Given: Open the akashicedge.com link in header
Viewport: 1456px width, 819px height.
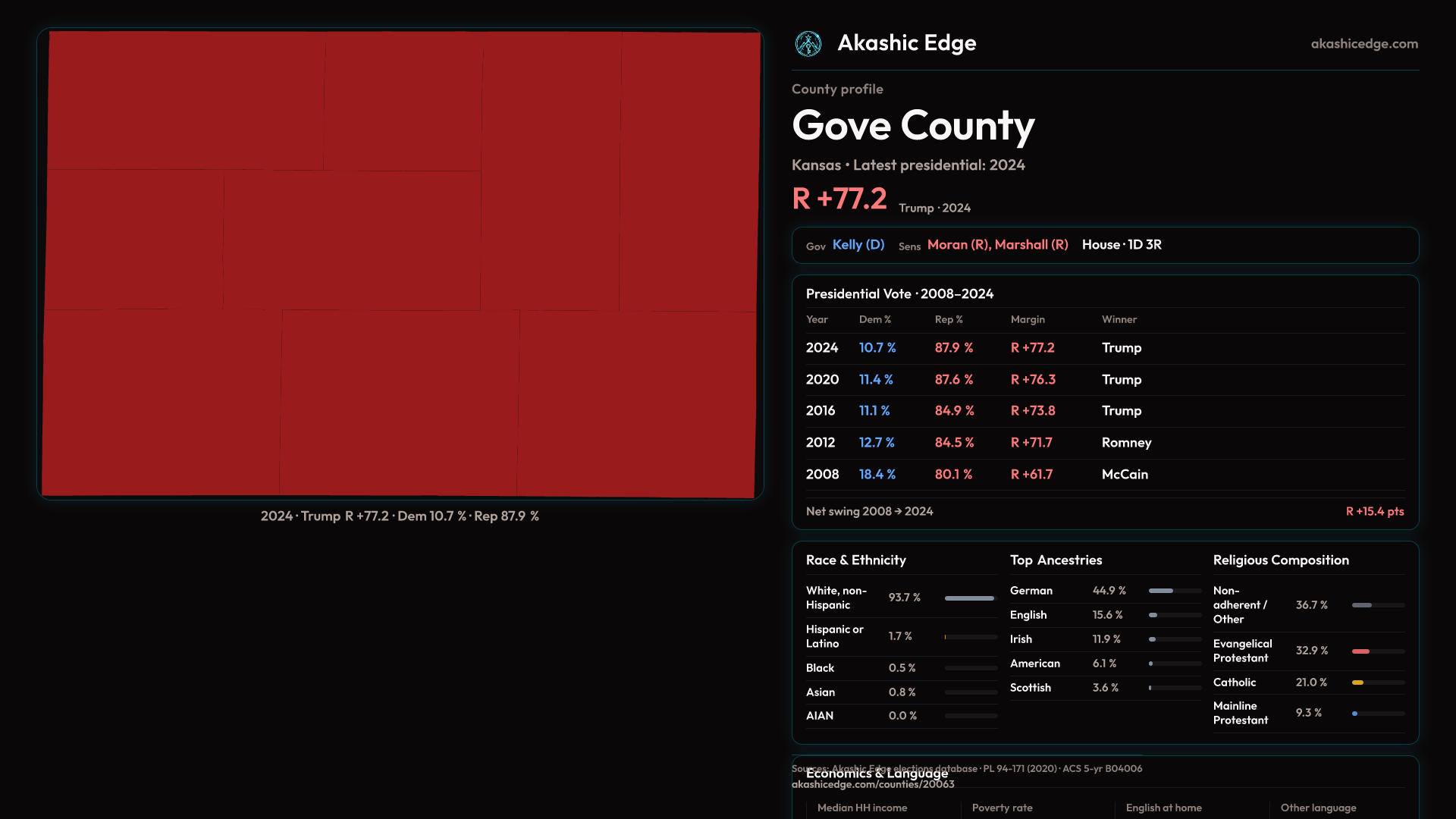Looking at the screenshot, I should click(1363, 44).
